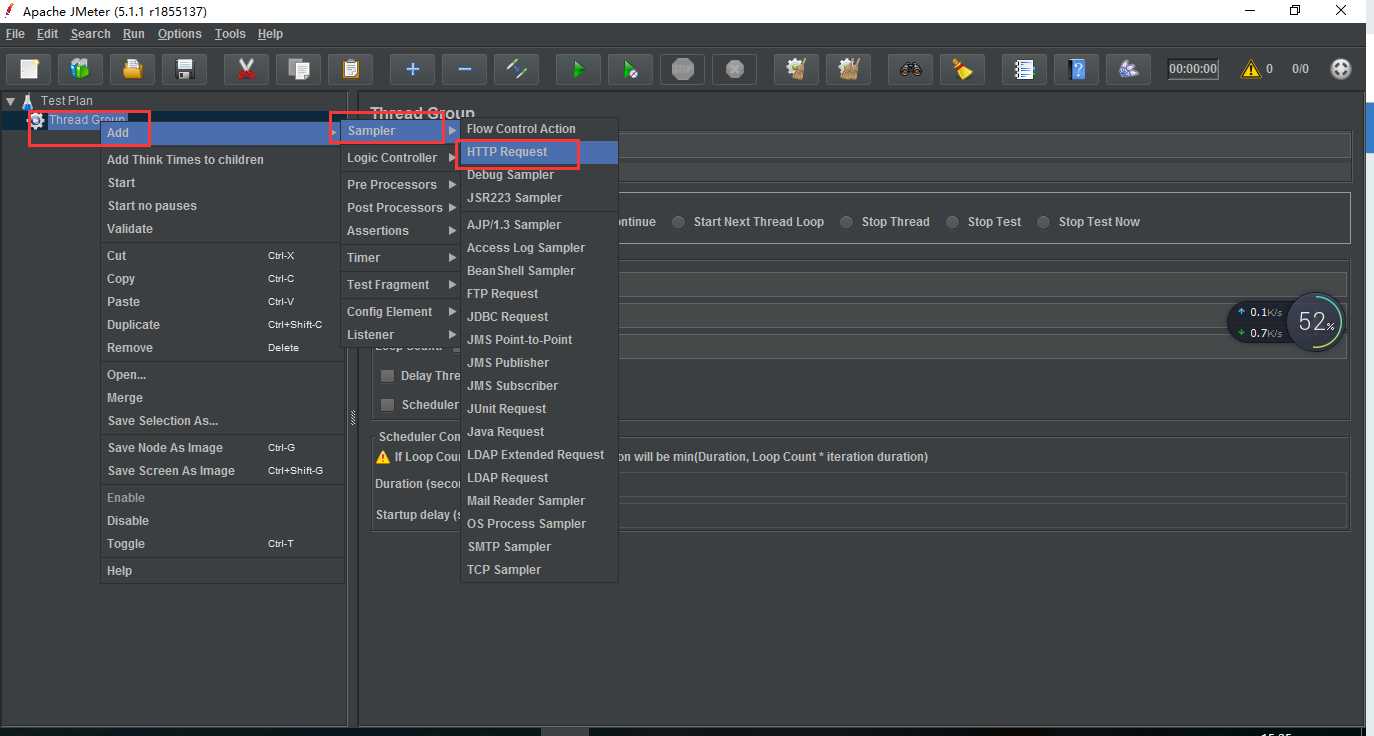This screenshot has height=736, width=1374.
Task: Collapse all nodes with the minus icon
Action: click(464, 69)
